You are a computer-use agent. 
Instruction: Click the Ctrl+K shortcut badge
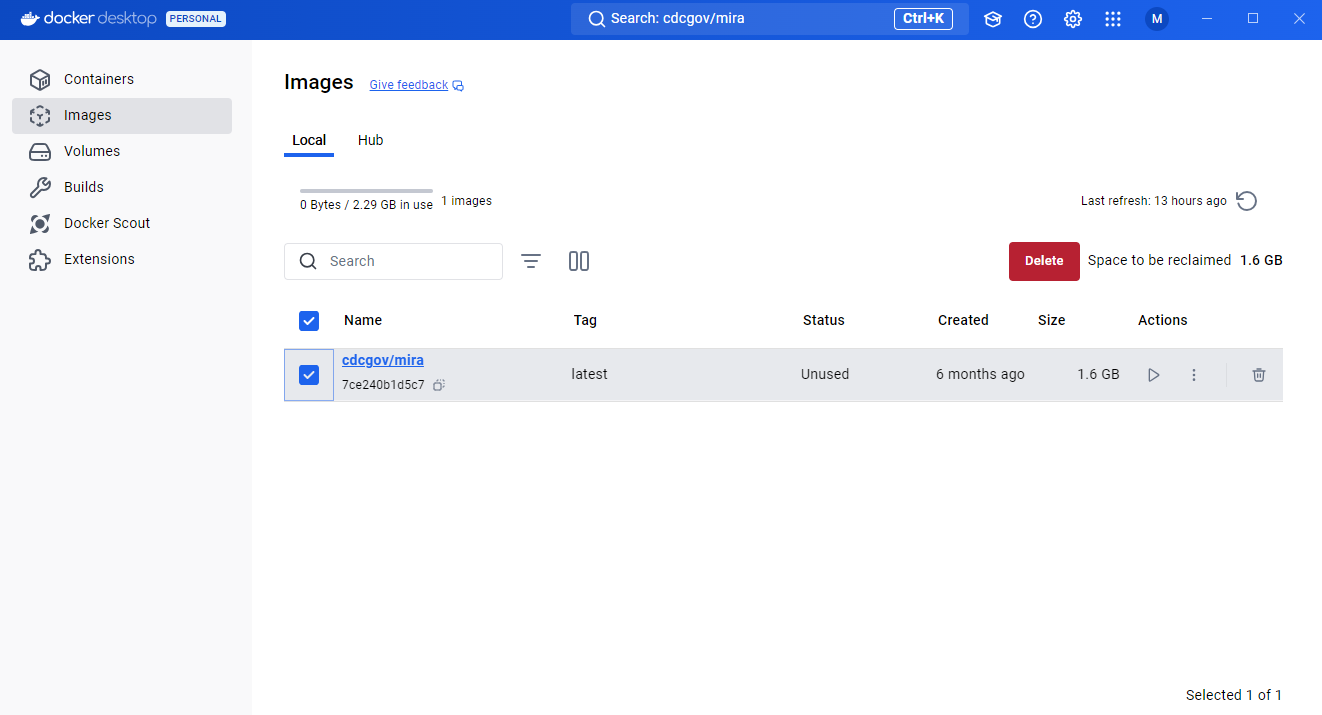click(923, 19)
